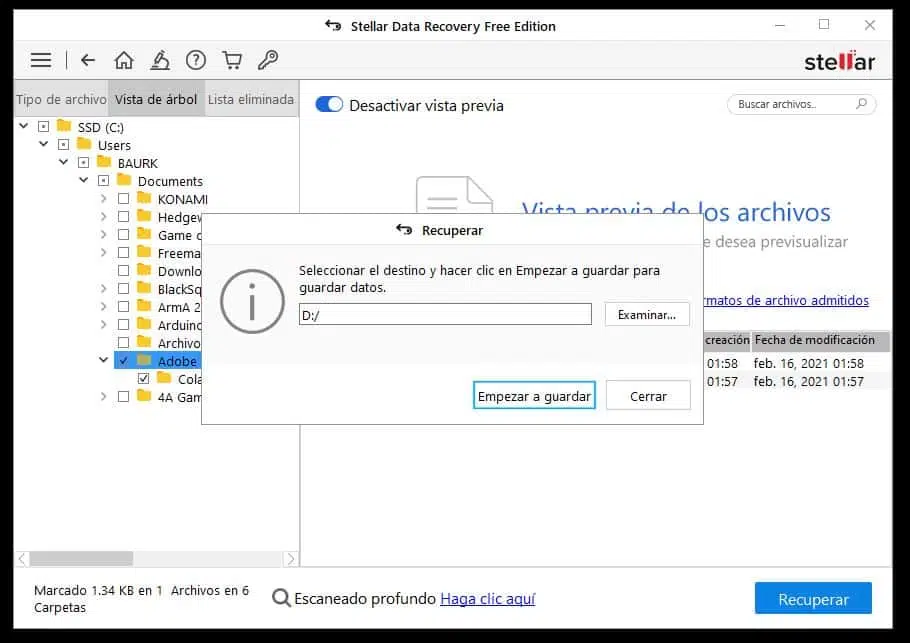
Task: Click the tree scrollbar right arrow
Action: 291,559
